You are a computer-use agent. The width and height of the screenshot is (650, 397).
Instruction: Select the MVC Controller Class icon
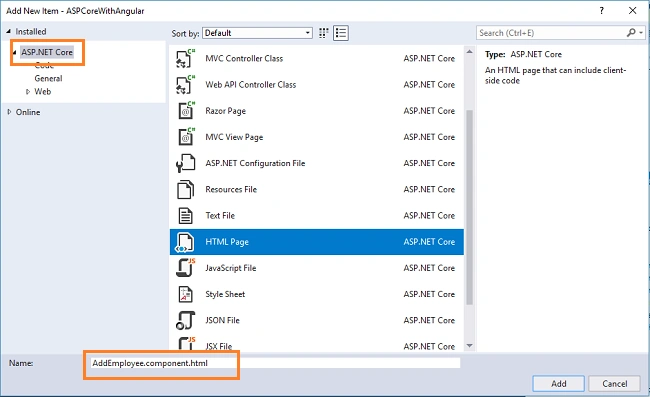pos(185,58)
